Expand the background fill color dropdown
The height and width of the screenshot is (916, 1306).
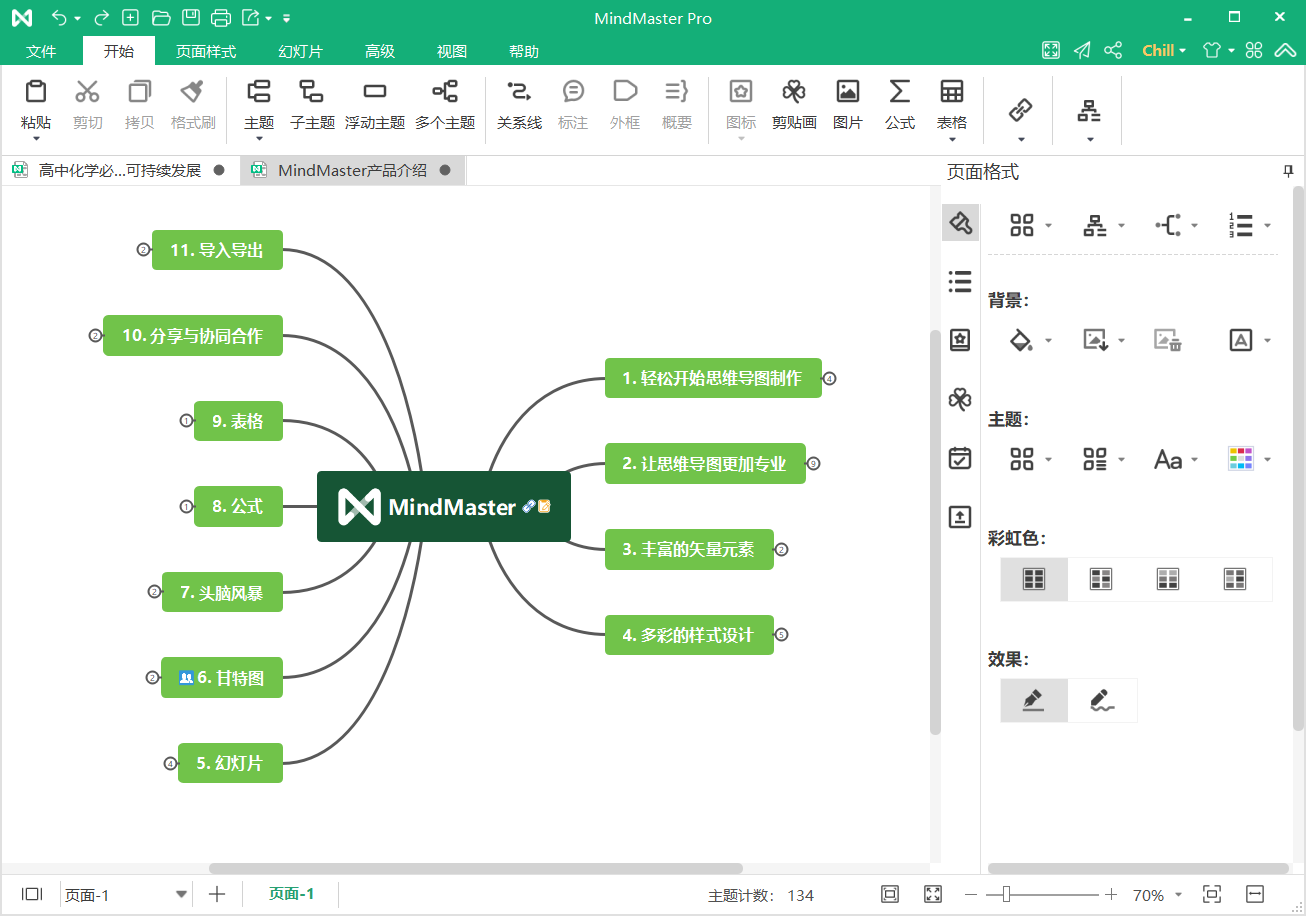(1048, 341)
